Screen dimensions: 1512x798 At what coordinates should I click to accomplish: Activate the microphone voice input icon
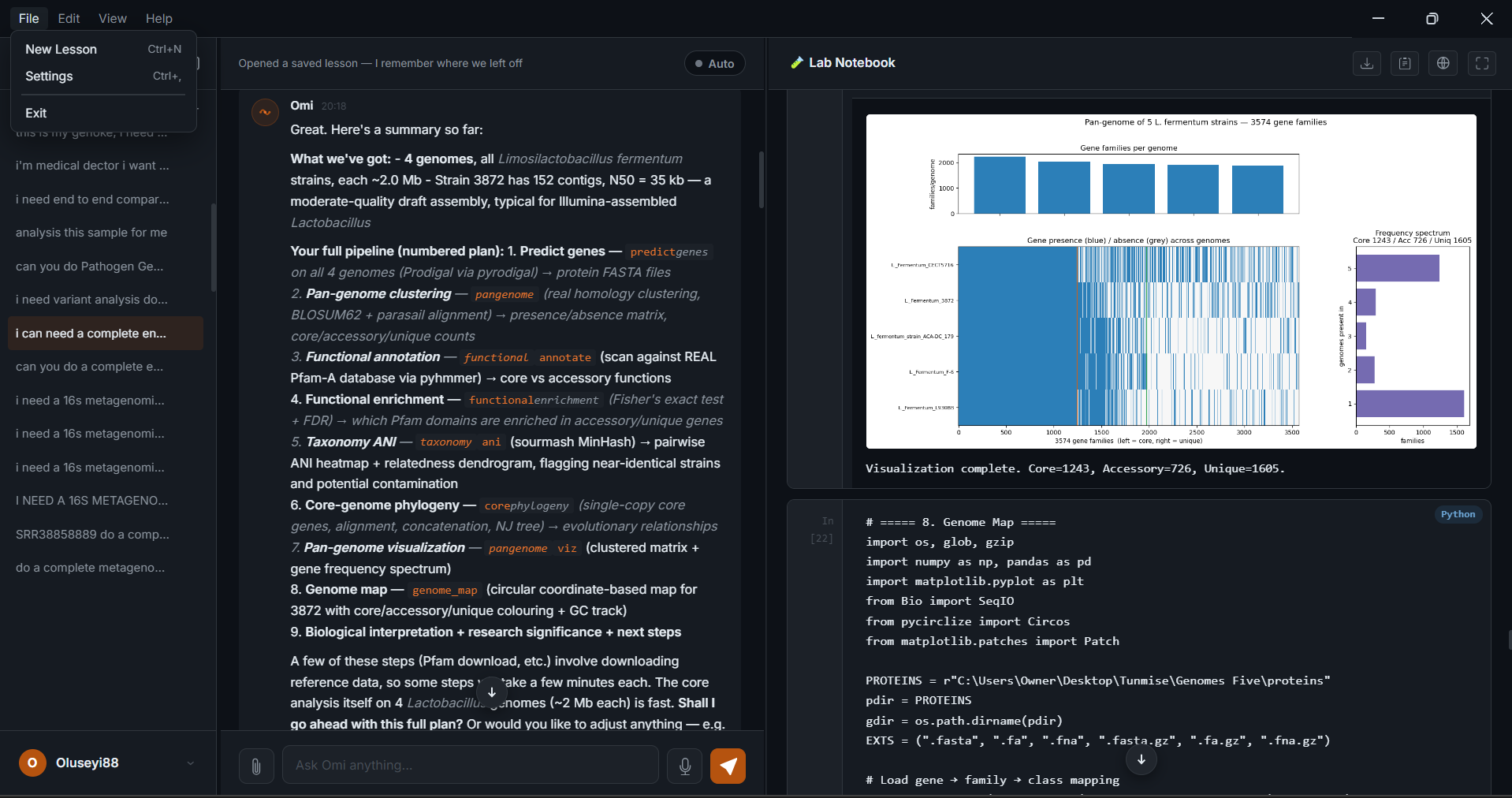685,766
